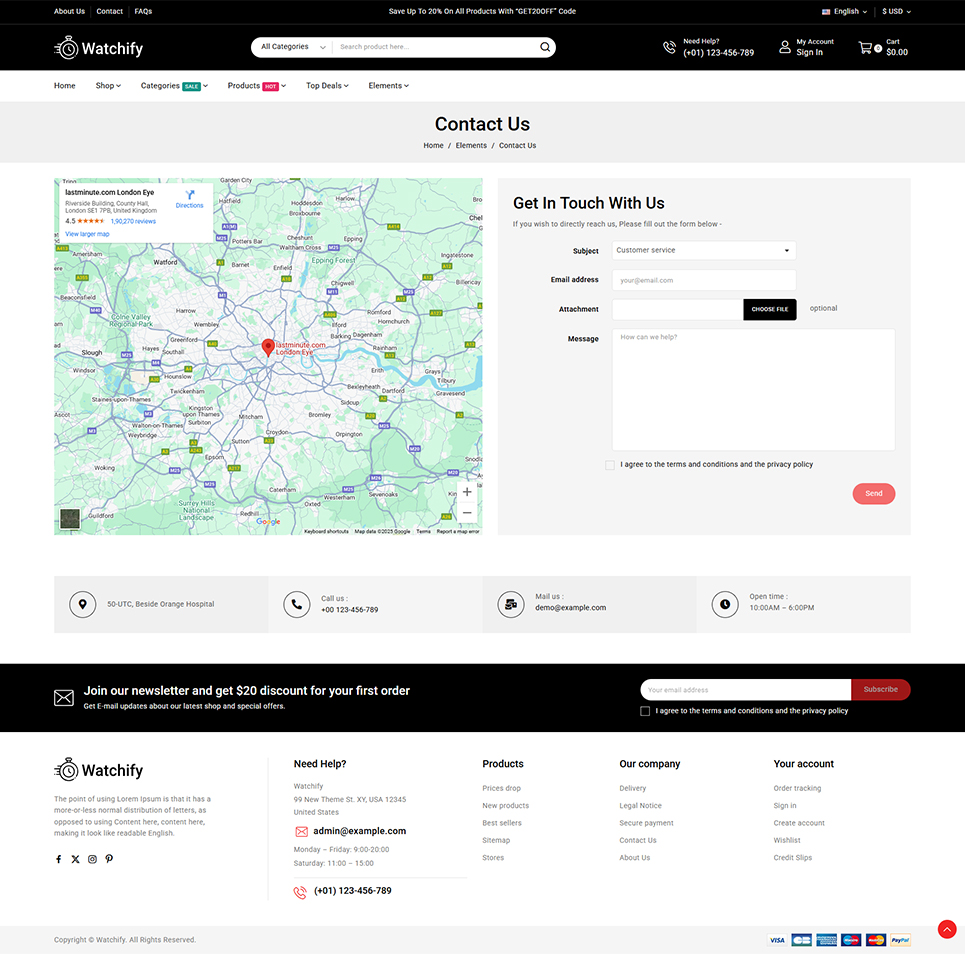Open the shopping cart icon
The width and height of the screenshot is (965, 954).
click(x=865, y=47)
